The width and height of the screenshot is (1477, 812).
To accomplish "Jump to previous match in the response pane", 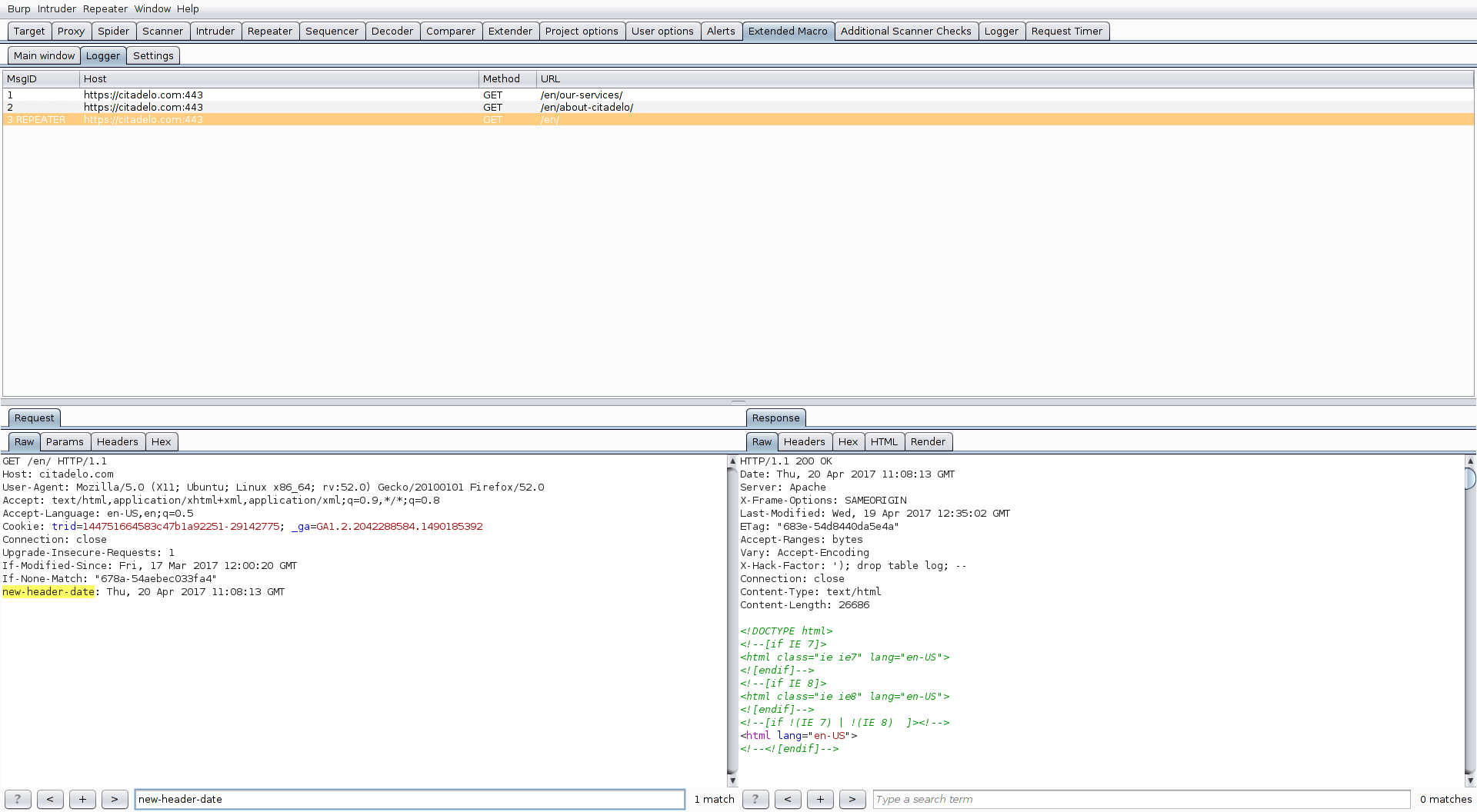I will coord(787,799).
